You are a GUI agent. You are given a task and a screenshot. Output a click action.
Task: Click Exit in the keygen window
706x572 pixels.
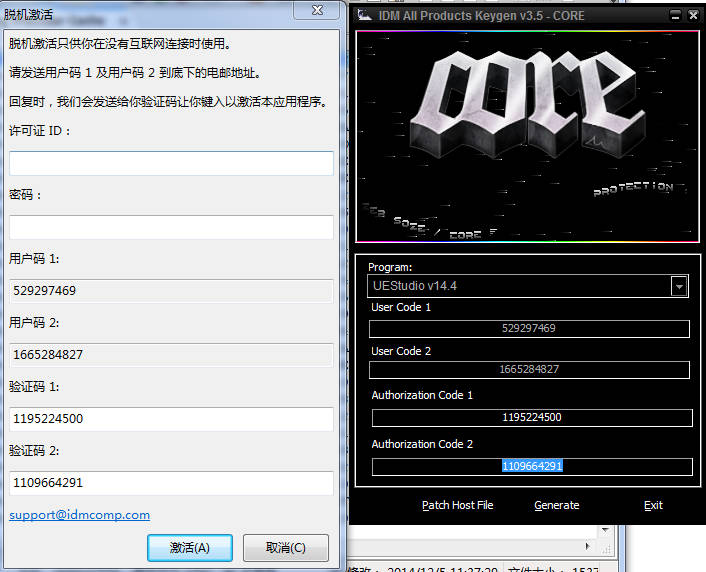click(653, 505)
